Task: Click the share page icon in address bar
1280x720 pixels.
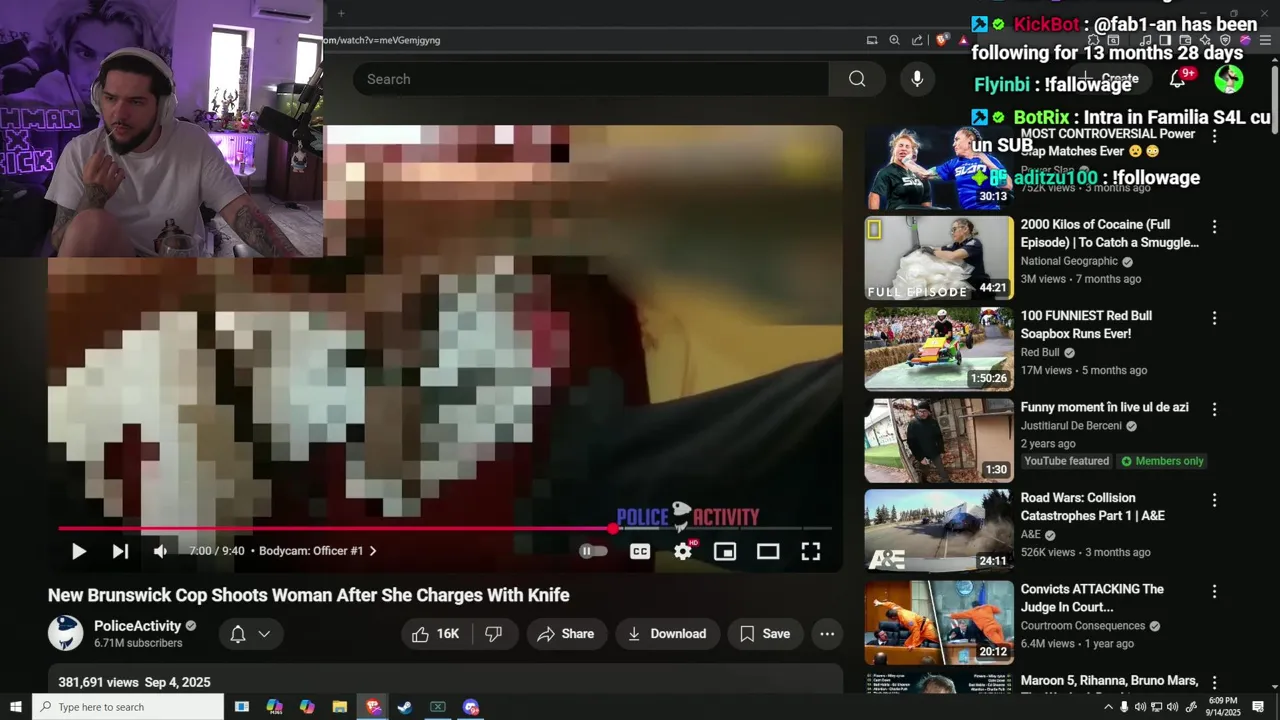Action: (917, 40)
